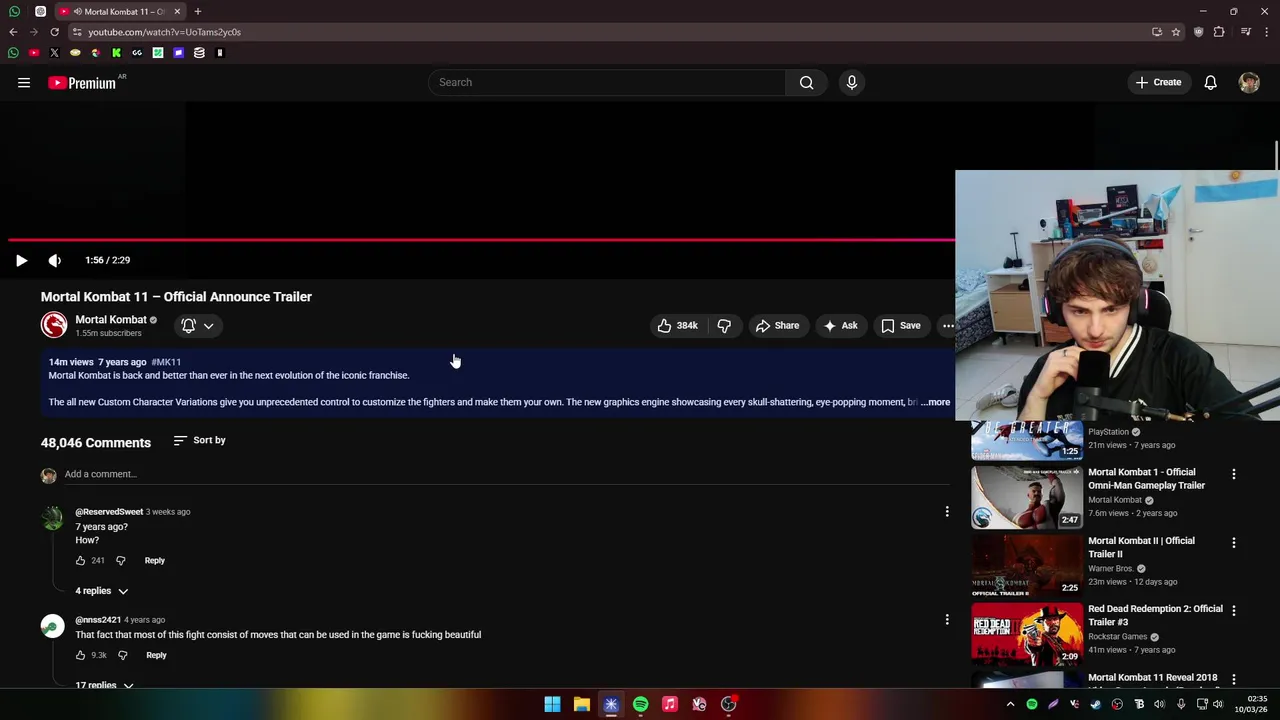Open browser media controls icon
Viewport: 1280px width, 720px height.
pos(1246,32)
